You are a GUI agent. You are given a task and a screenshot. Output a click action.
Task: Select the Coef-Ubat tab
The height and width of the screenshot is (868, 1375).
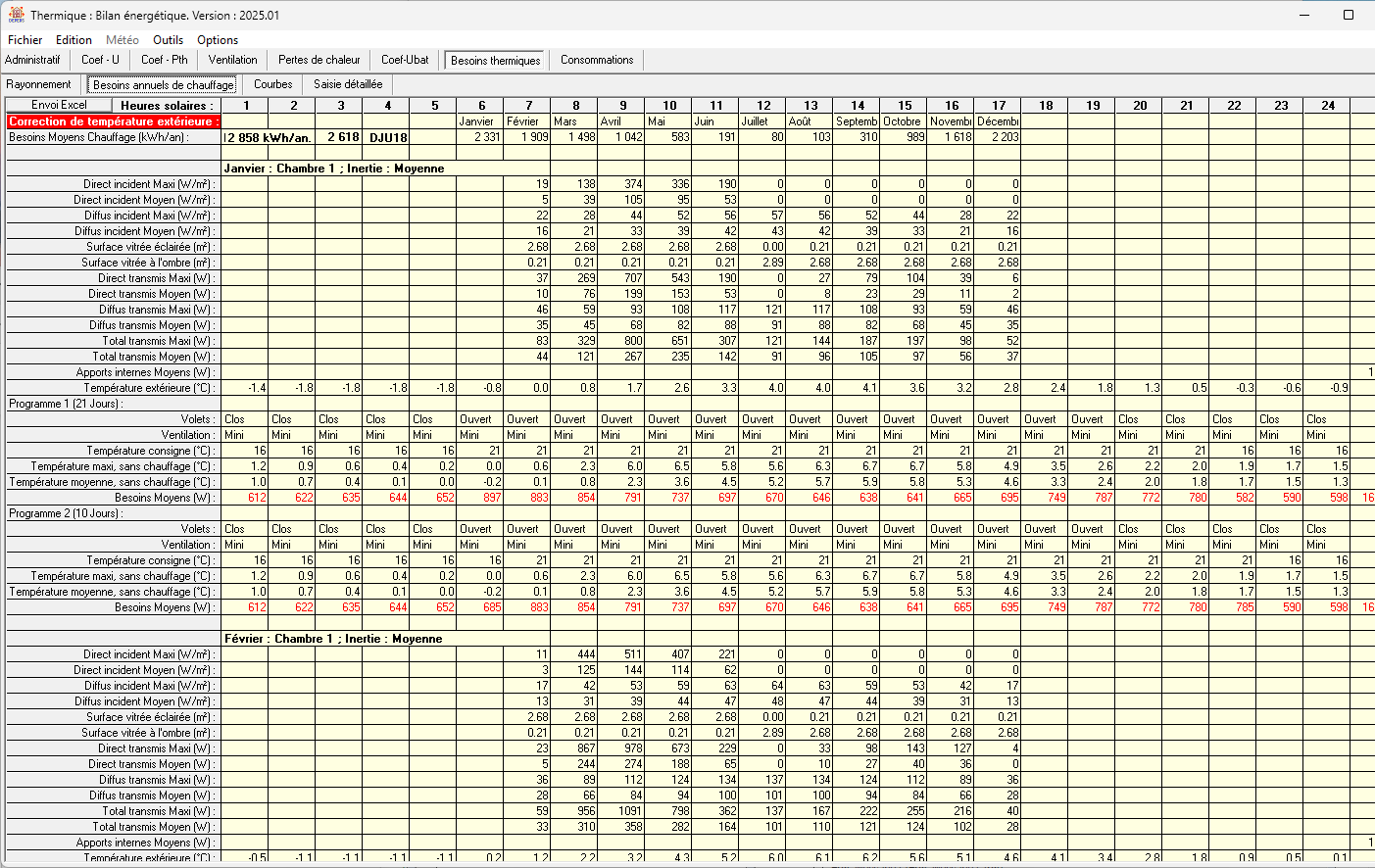coord(404,60)
